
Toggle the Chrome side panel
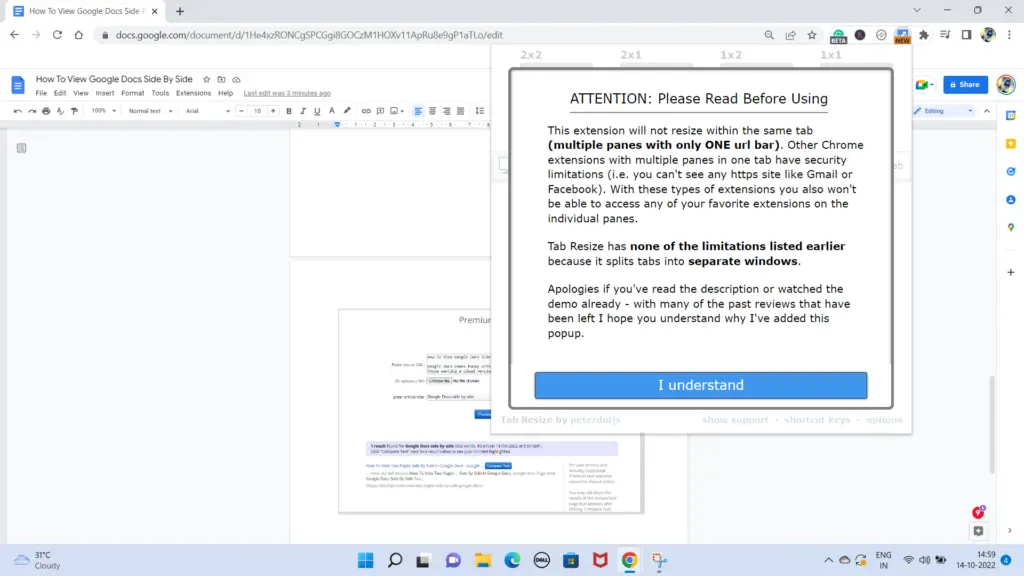coord(967,35)
